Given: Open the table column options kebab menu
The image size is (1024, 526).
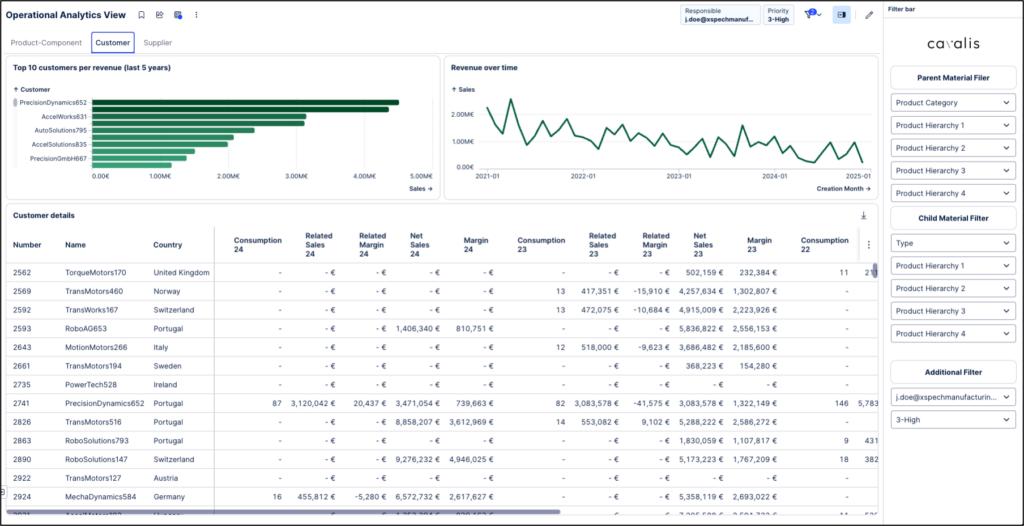Looking at the screenshot, I should pyautogui.click(x=868, y=244).
